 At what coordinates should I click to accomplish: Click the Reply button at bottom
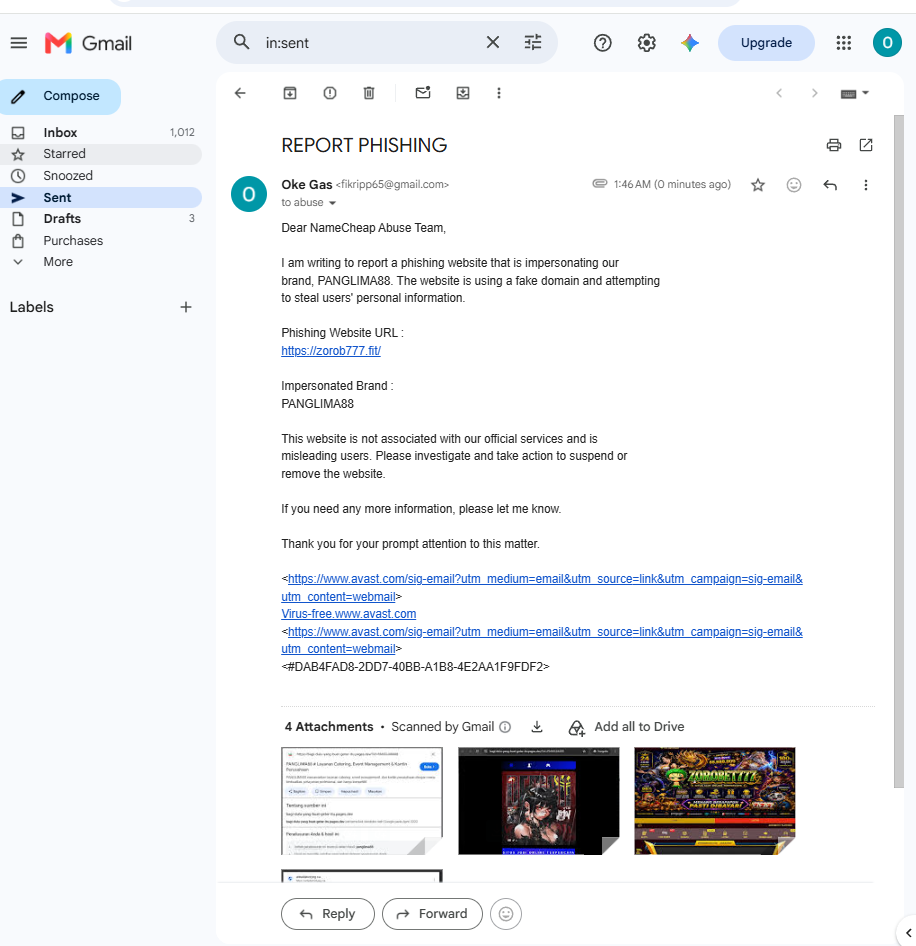coord(328,914)
